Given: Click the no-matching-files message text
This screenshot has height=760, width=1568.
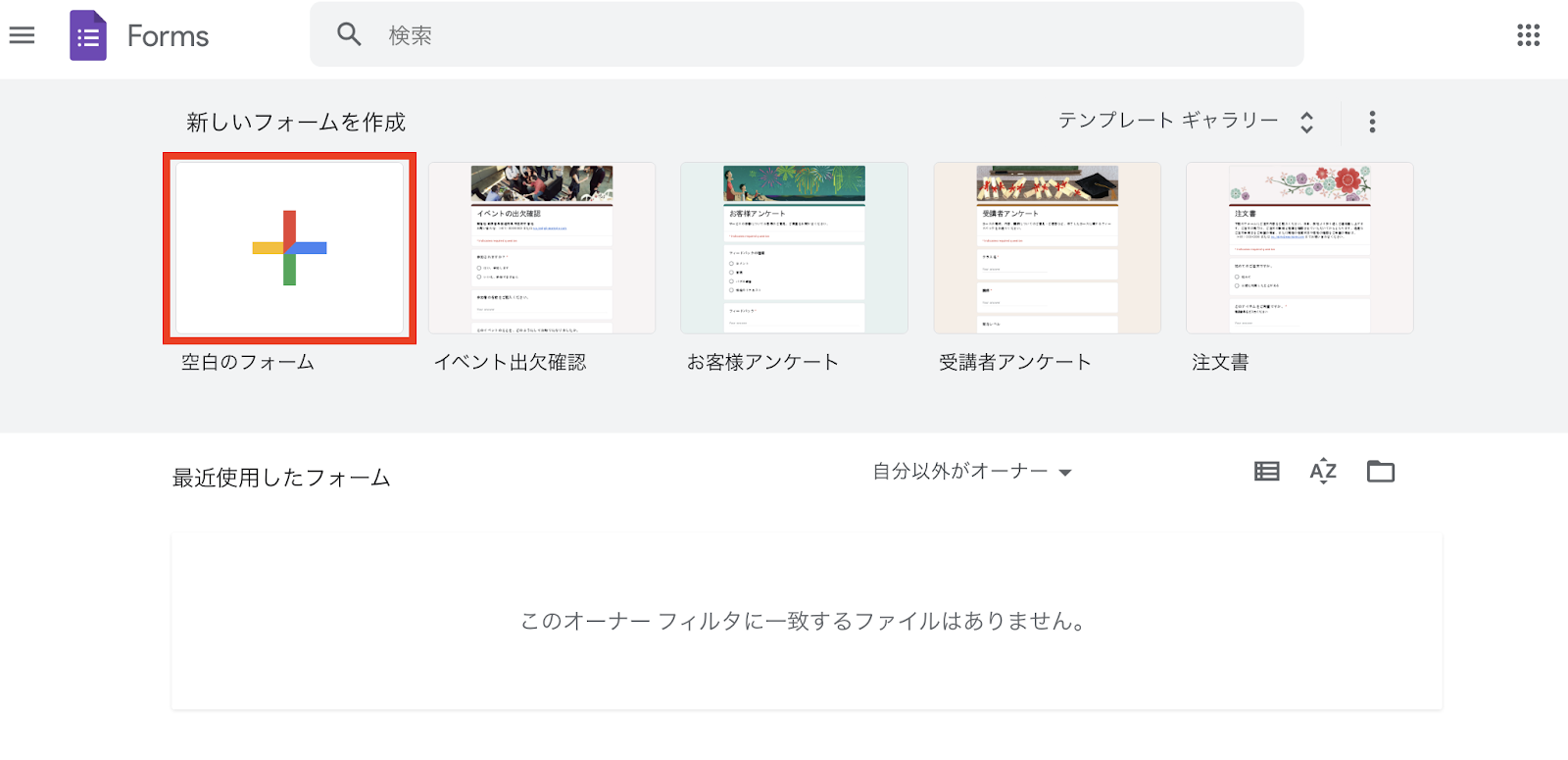Looking at the screenshot, I should (803, 621).
